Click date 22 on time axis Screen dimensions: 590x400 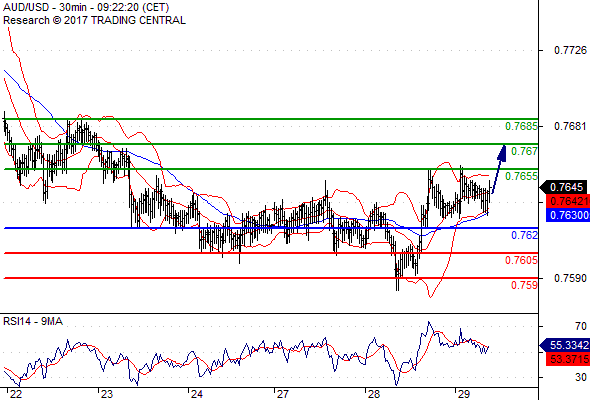point(16,394)
